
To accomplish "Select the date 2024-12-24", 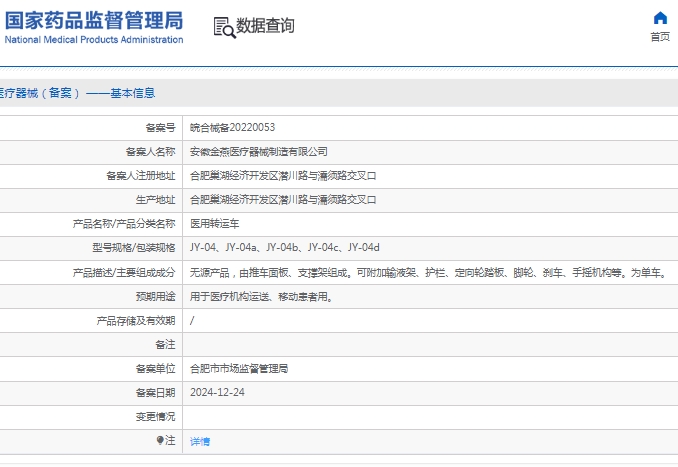I will click(217, 392).
